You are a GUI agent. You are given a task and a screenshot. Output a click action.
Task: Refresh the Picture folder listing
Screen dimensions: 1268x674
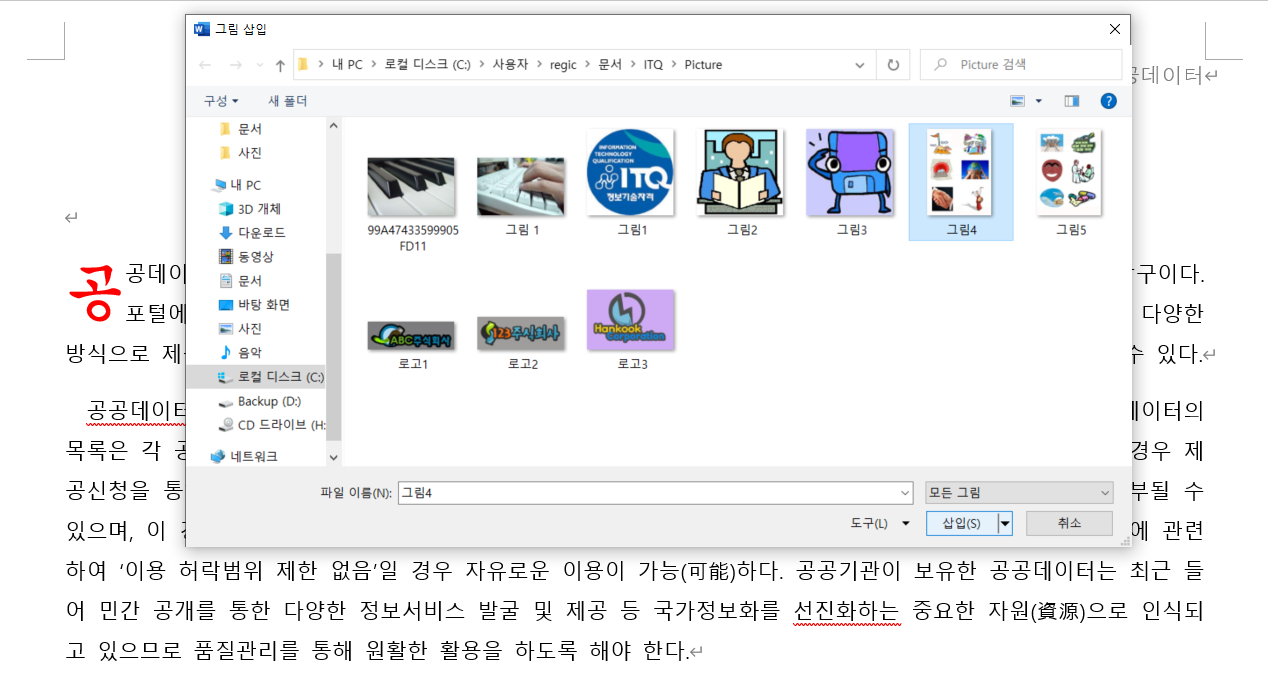(x=893, y=65)
